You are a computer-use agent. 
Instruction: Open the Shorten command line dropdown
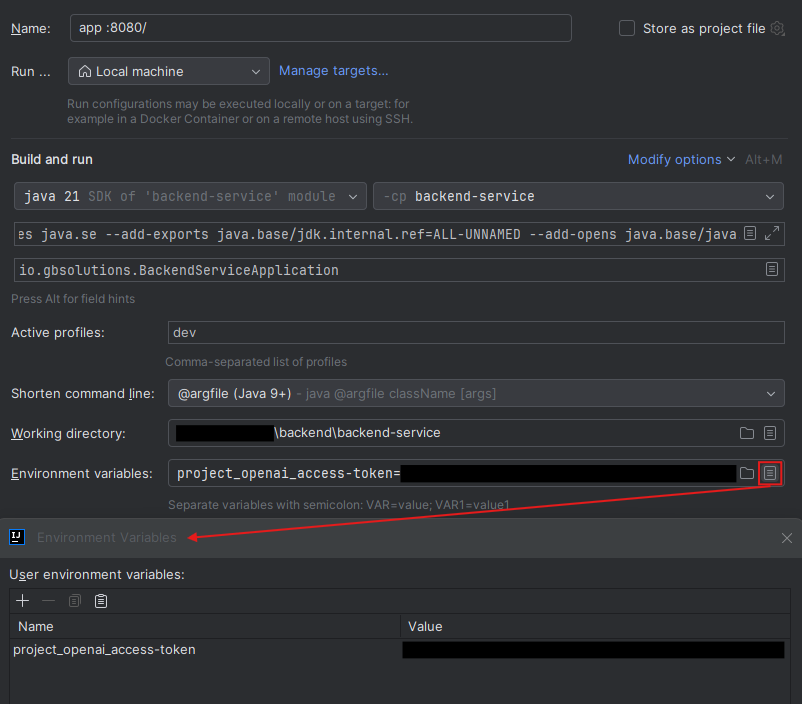pos(475,393)
